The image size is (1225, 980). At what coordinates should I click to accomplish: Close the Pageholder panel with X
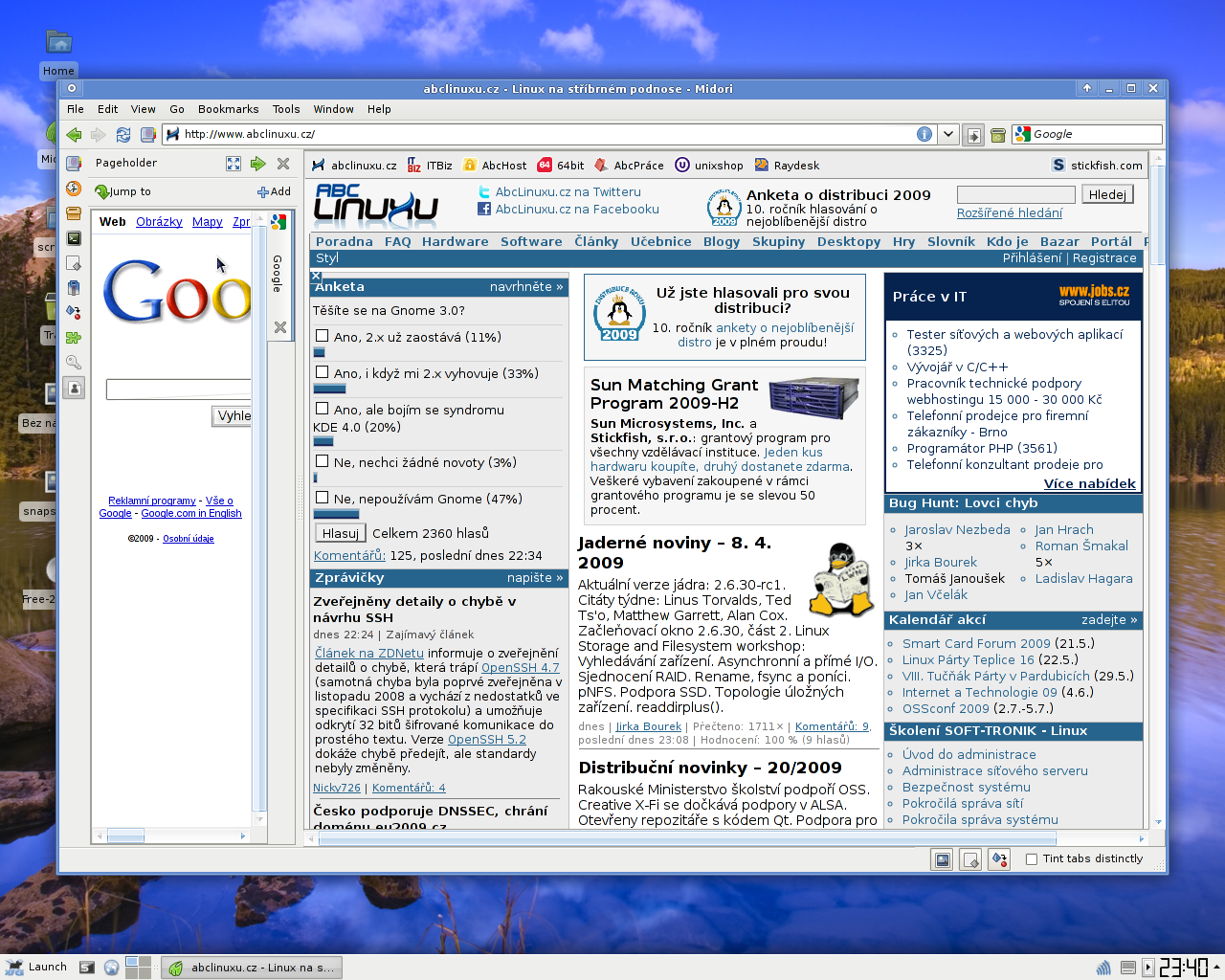[283, 164]
